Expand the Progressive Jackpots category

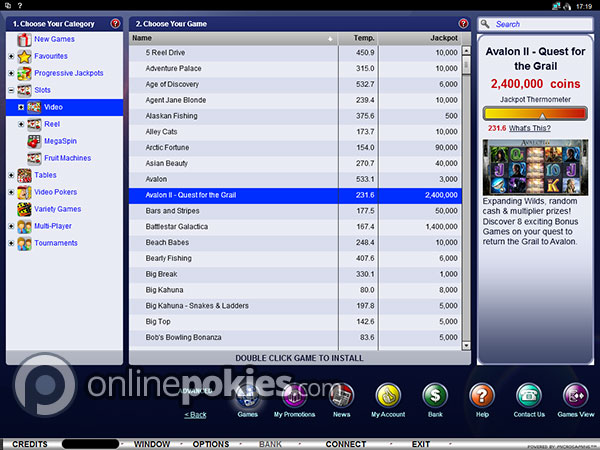(x=11, y=73)
